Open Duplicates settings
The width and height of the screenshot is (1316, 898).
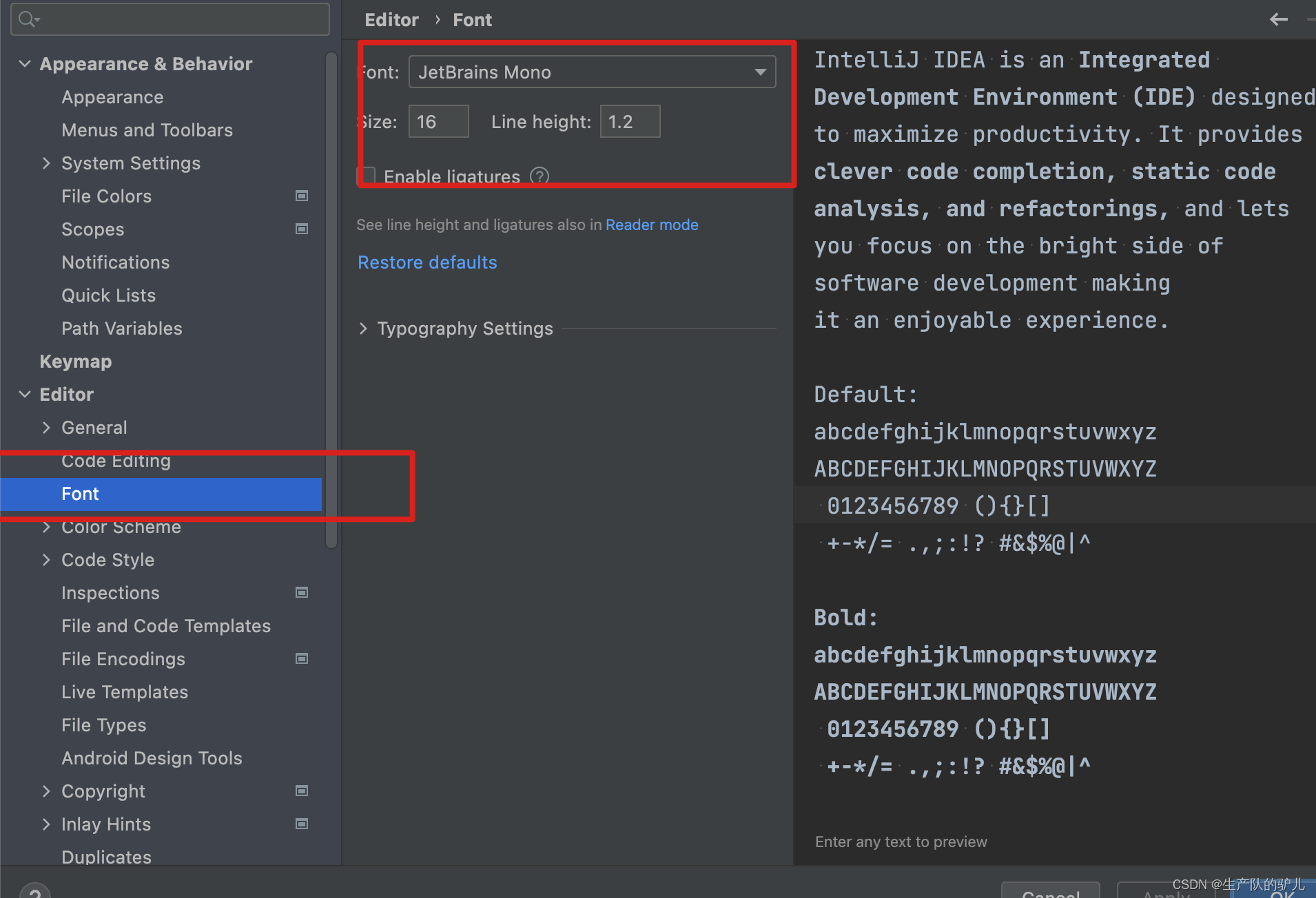coord(106,857)
